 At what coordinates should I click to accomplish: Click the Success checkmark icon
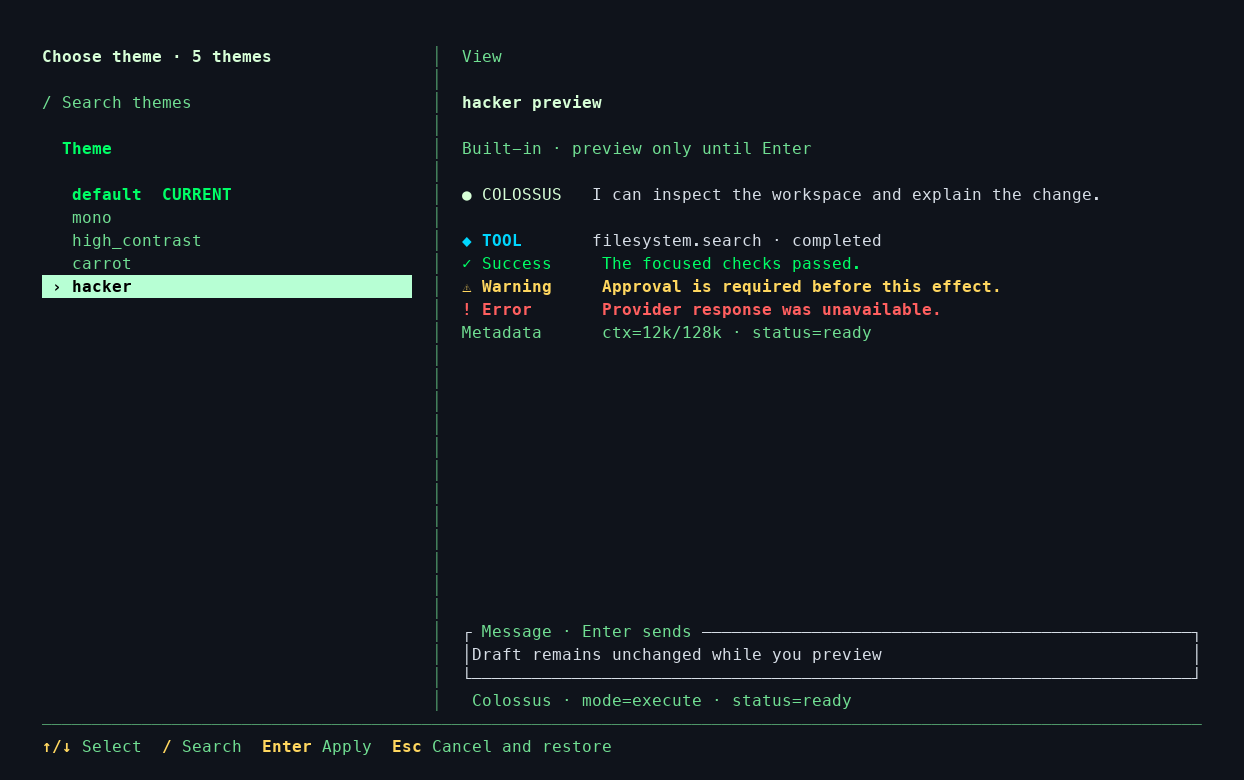coord(467,264)
